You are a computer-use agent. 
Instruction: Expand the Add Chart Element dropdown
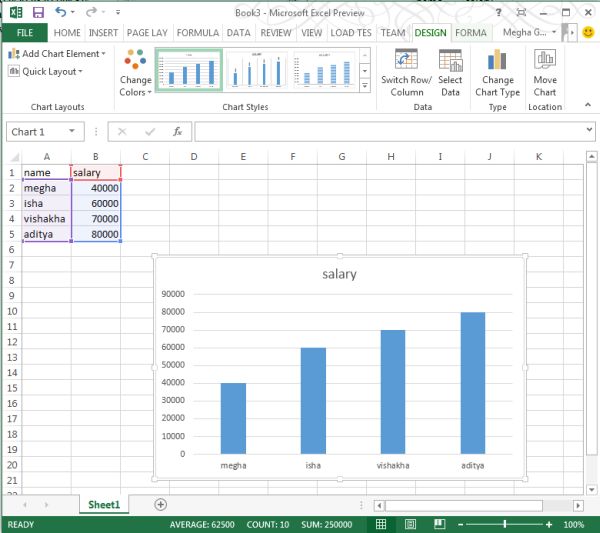click(58, 54)
